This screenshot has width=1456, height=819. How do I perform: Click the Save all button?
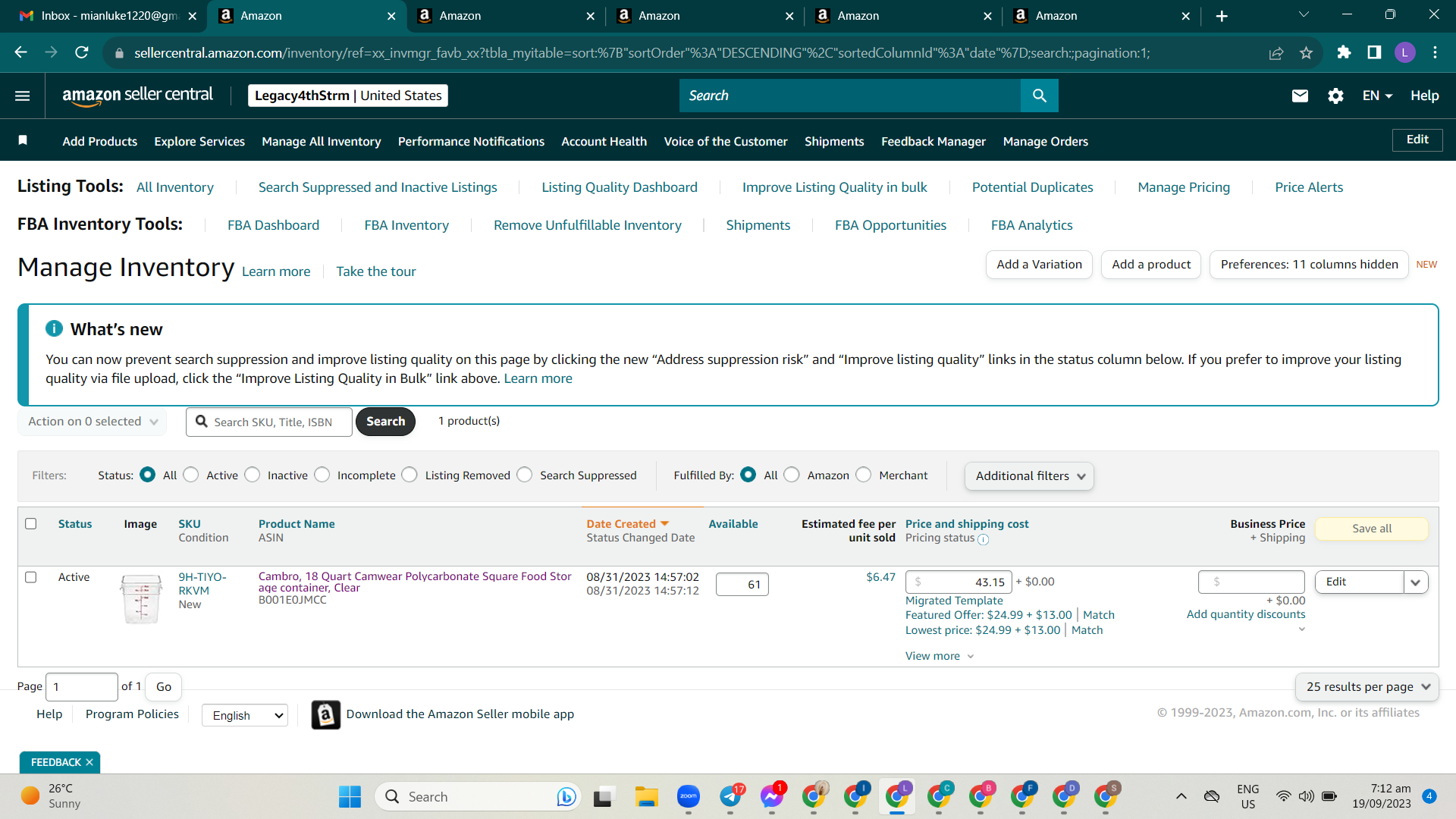(1372, 529)
